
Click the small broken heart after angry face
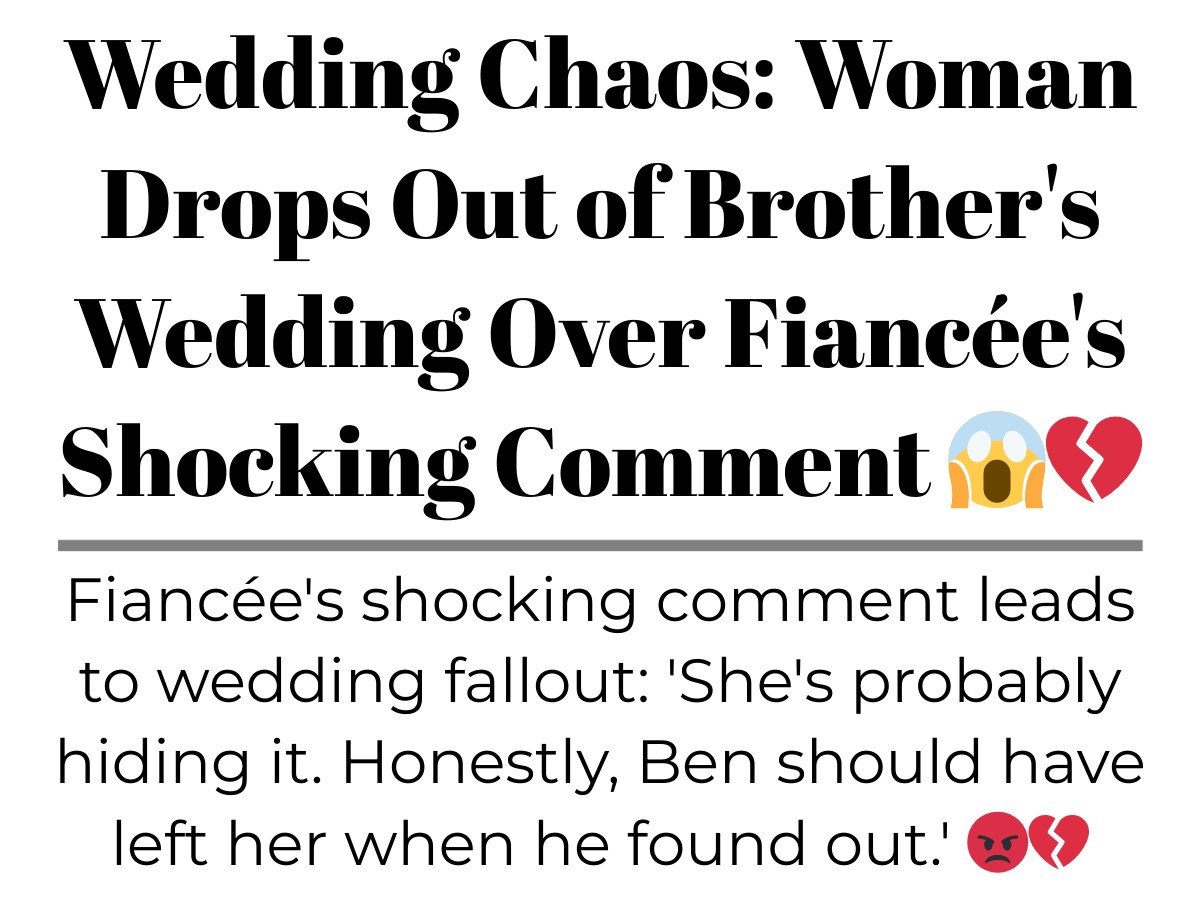click(x=1057, y=846)
